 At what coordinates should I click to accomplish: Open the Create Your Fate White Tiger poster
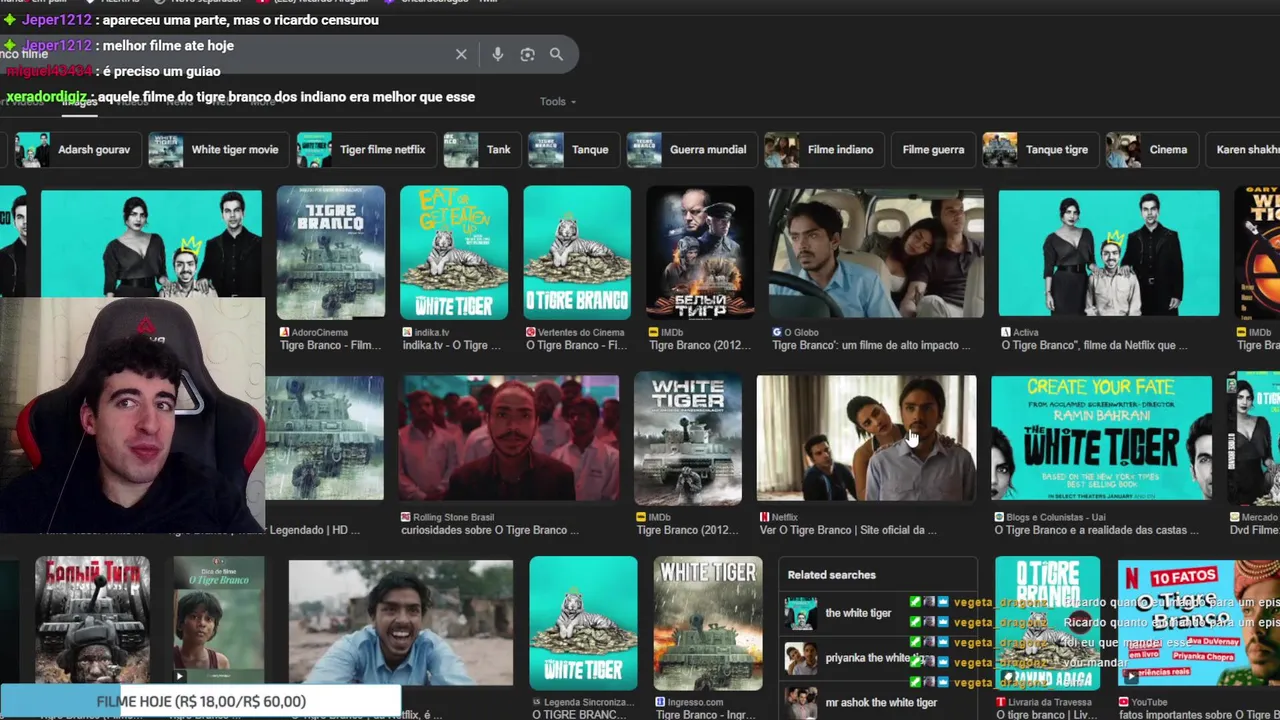tap(1101, 438)
